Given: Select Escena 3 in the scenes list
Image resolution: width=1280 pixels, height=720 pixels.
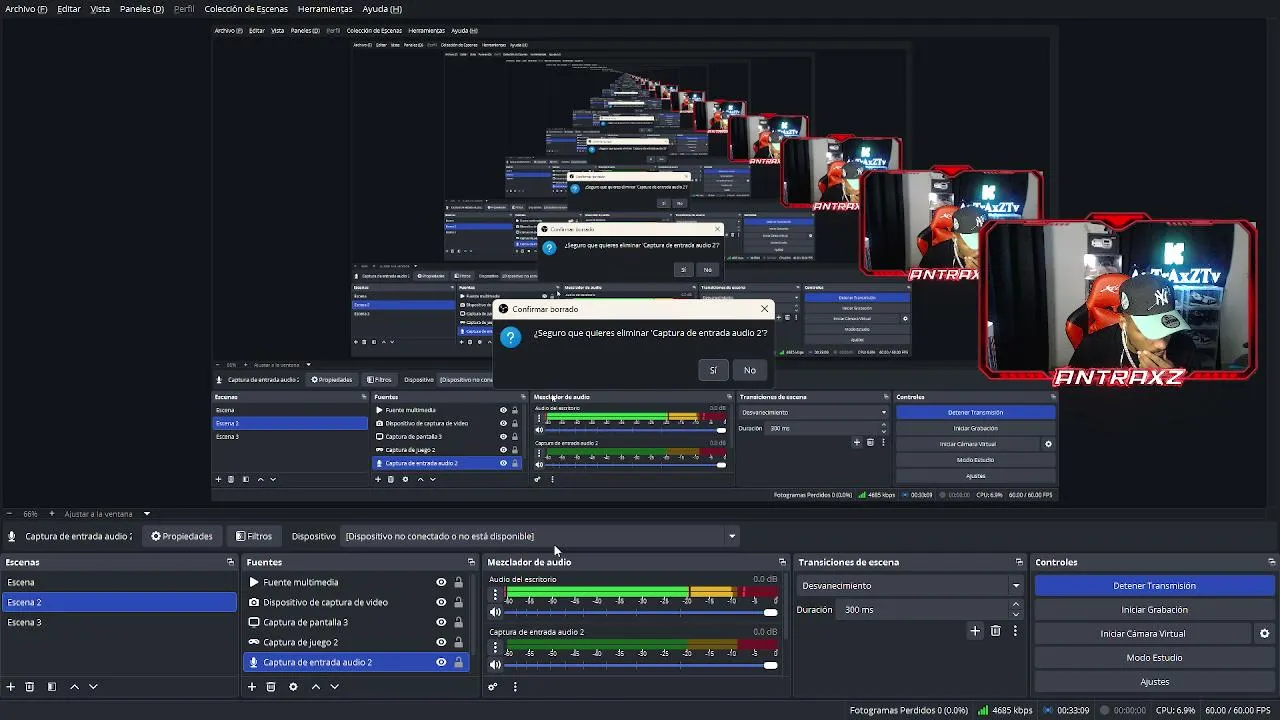Looking at the screenshot, I should click(x=119, y=622).
